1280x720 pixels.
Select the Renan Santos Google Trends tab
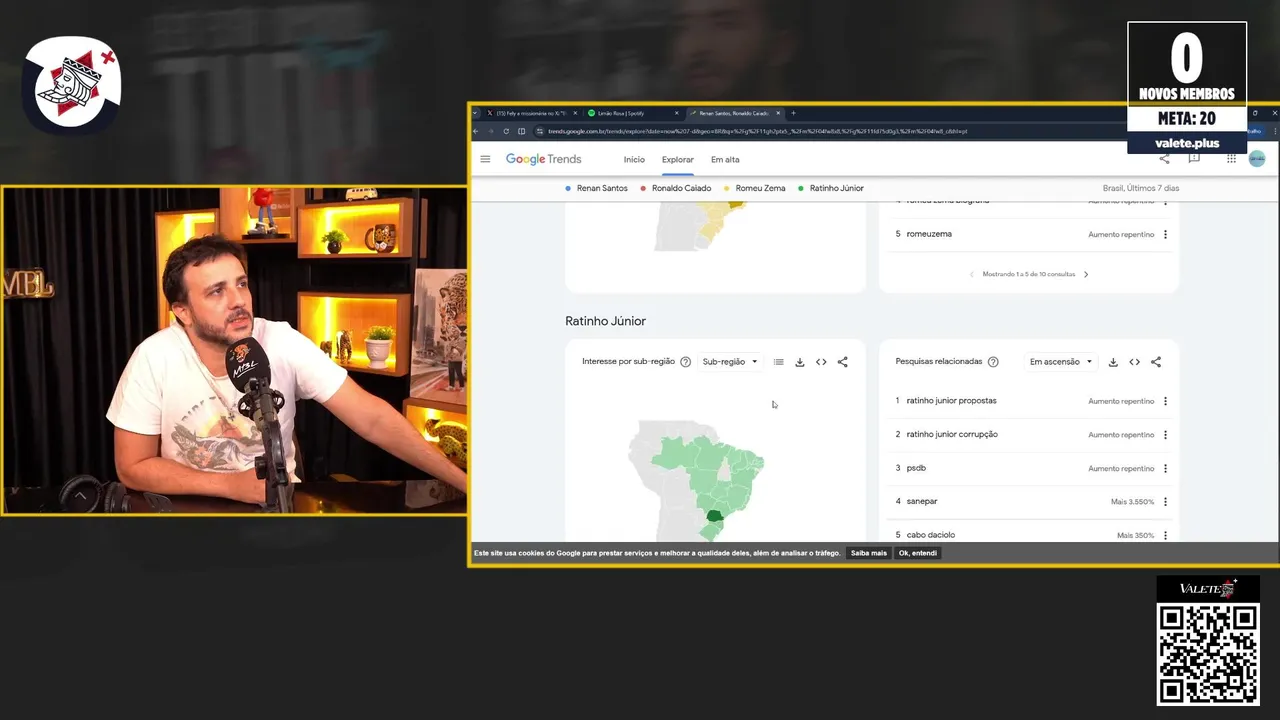pyautogui.click(x=735, y=113)
